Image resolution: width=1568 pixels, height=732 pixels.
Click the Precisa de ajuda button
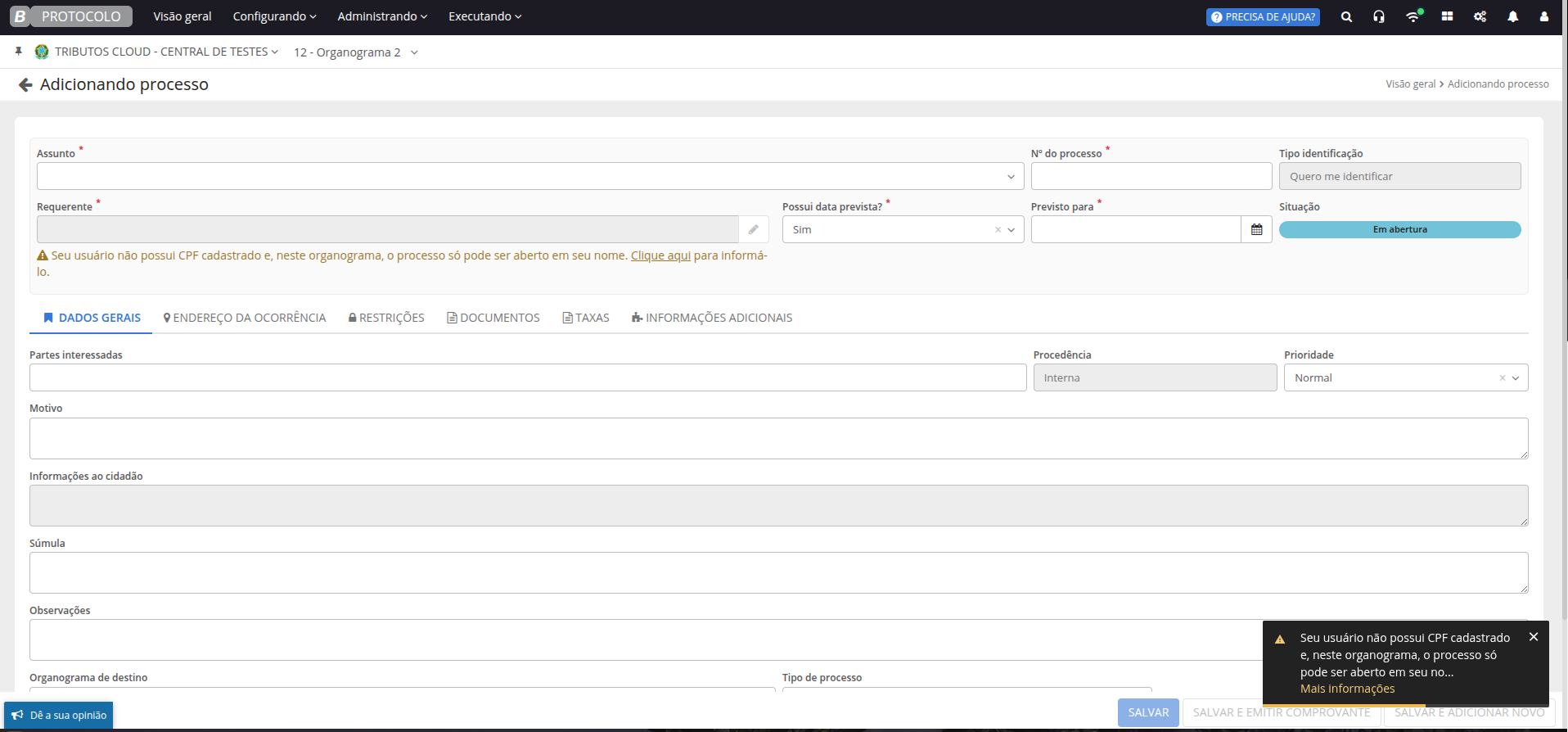tap(1263, 17)
